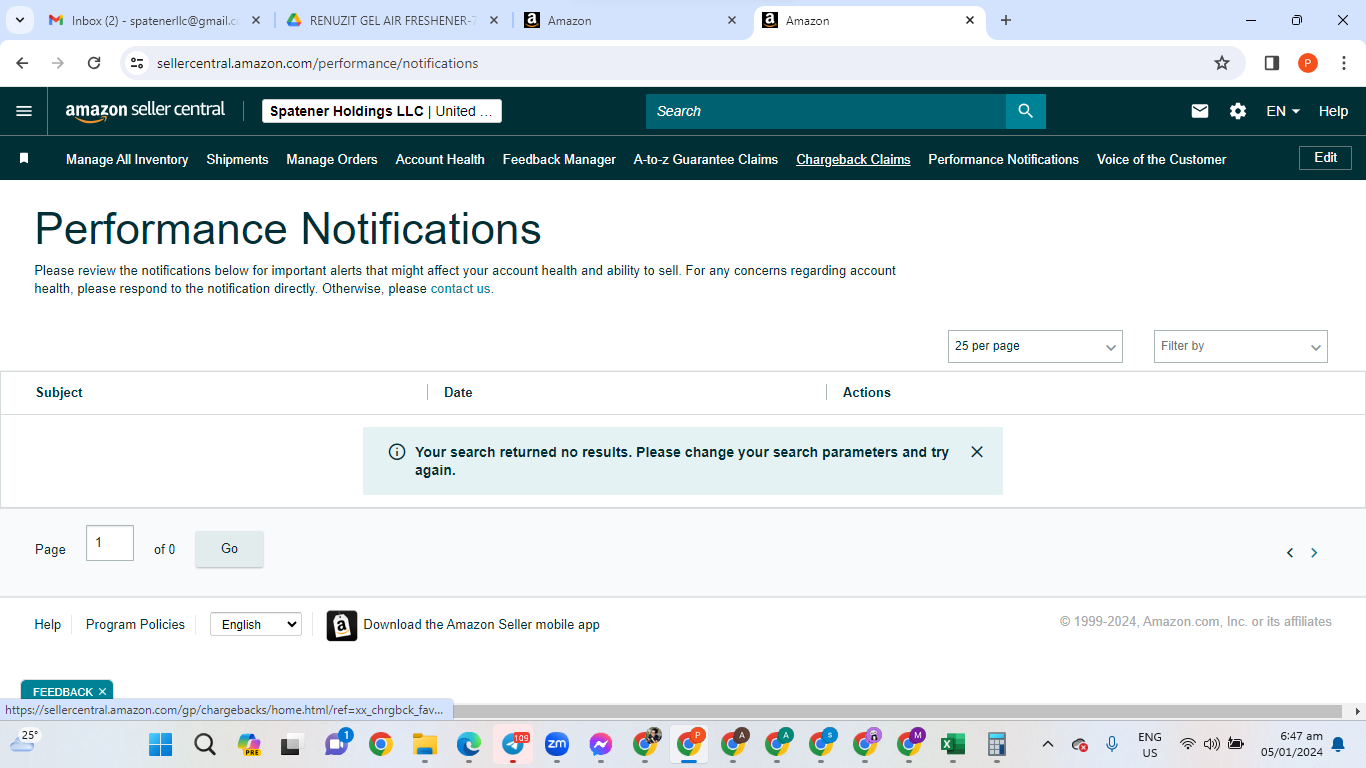The width and height of the screenshot is (1366, 768).
Task: Open the notification bell in system tray
Action: click(1338, 744)
